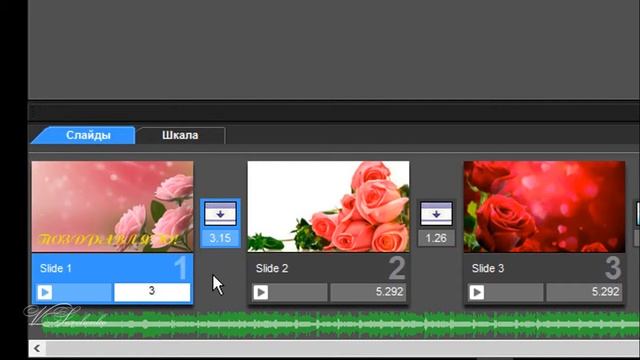Click Slide 2 duration field showing 5.292

click(x=368, y=292)
